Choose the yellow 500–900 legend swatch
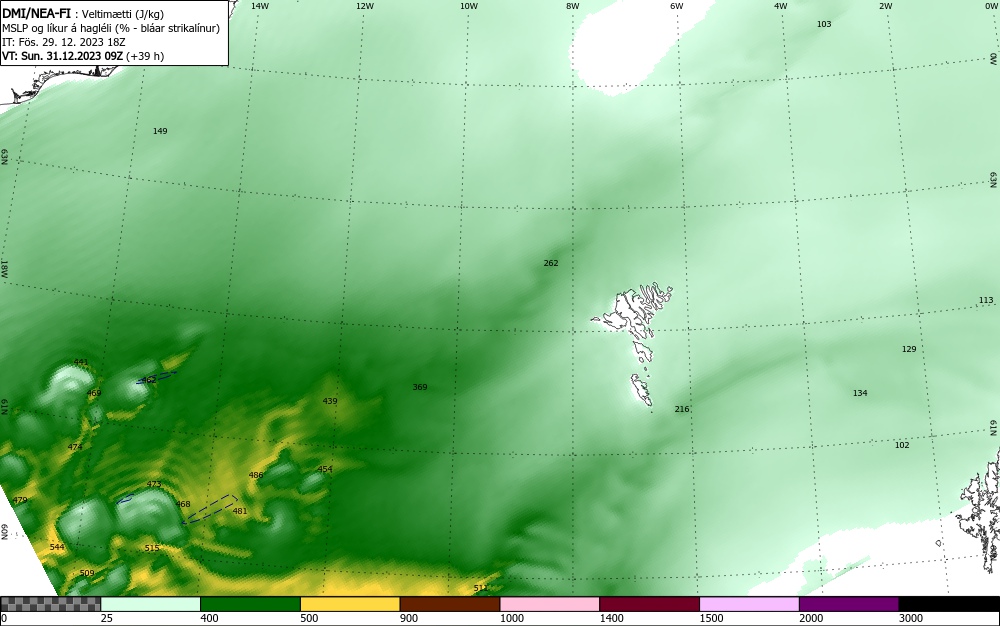1000x626 pixels. pyautogui.click(x=350, y=604)
